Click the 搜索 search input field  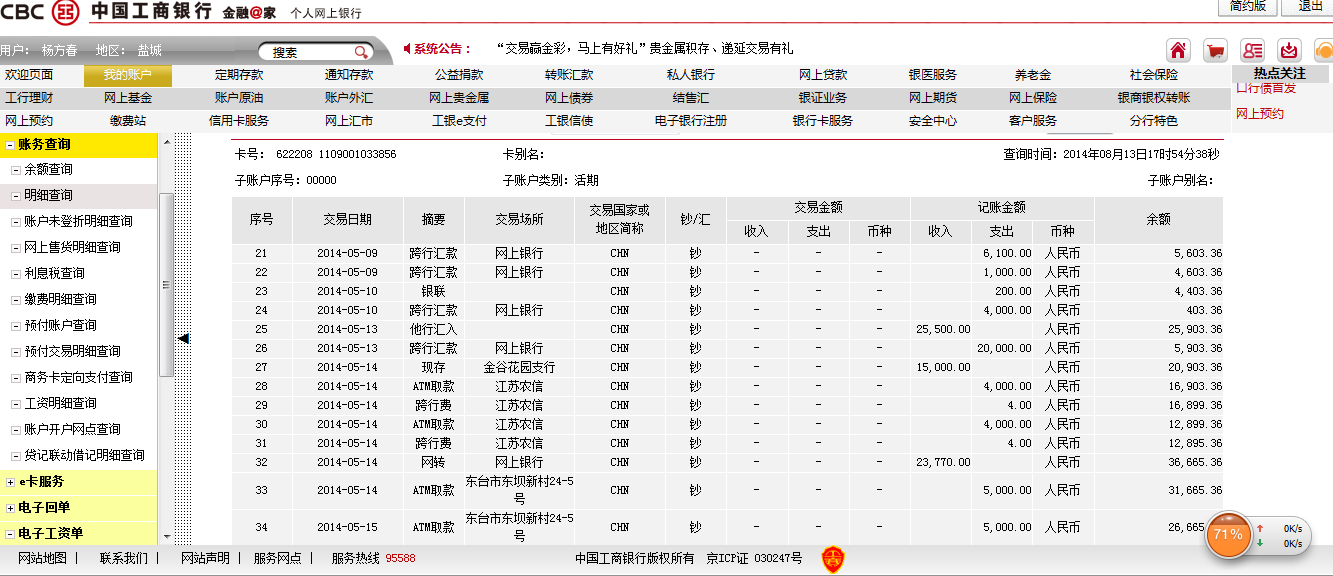(305, 52)
